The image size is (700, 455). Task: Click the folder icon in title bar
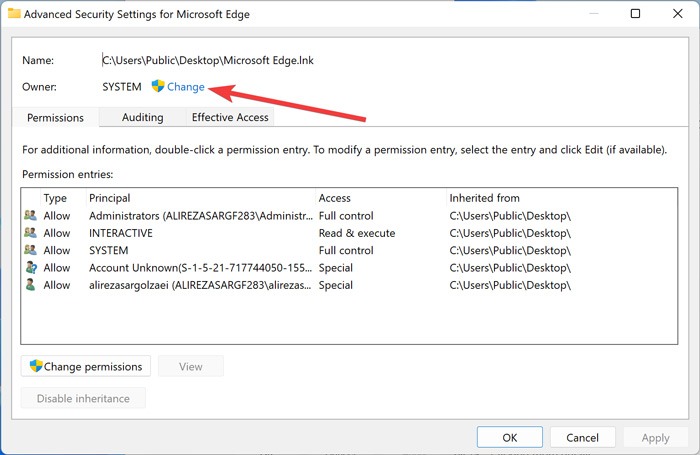pos(14,13)
